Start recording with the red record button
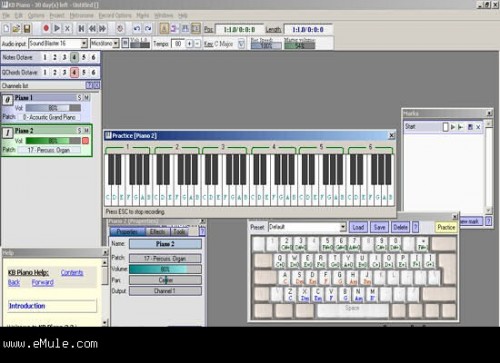This screenshot has height=363, width=500. 46,29
